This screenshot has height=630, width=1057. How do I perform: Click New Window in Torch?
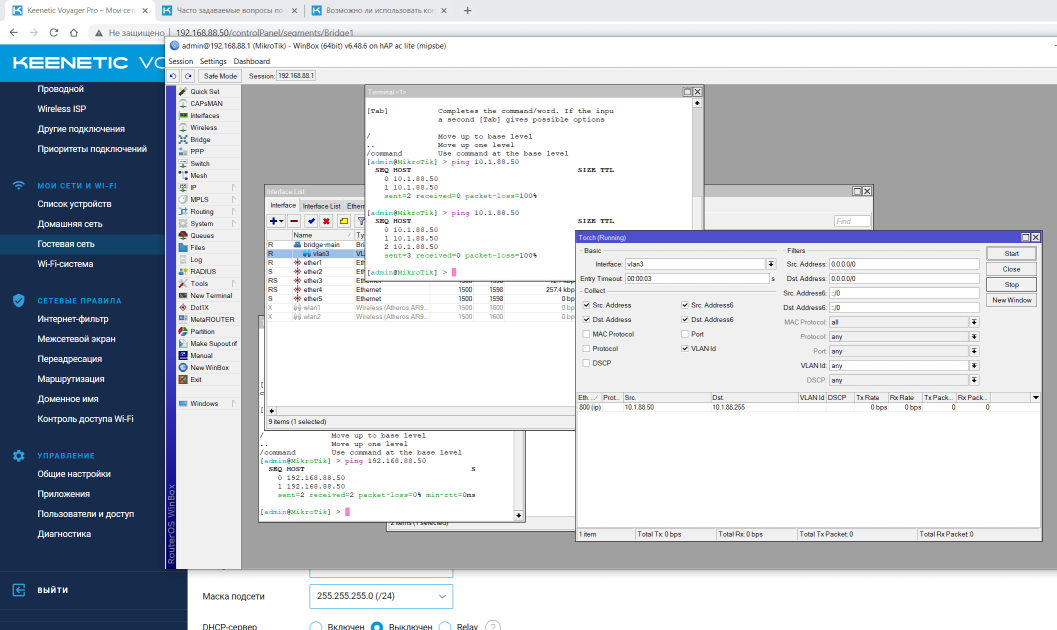(1011, 300)
